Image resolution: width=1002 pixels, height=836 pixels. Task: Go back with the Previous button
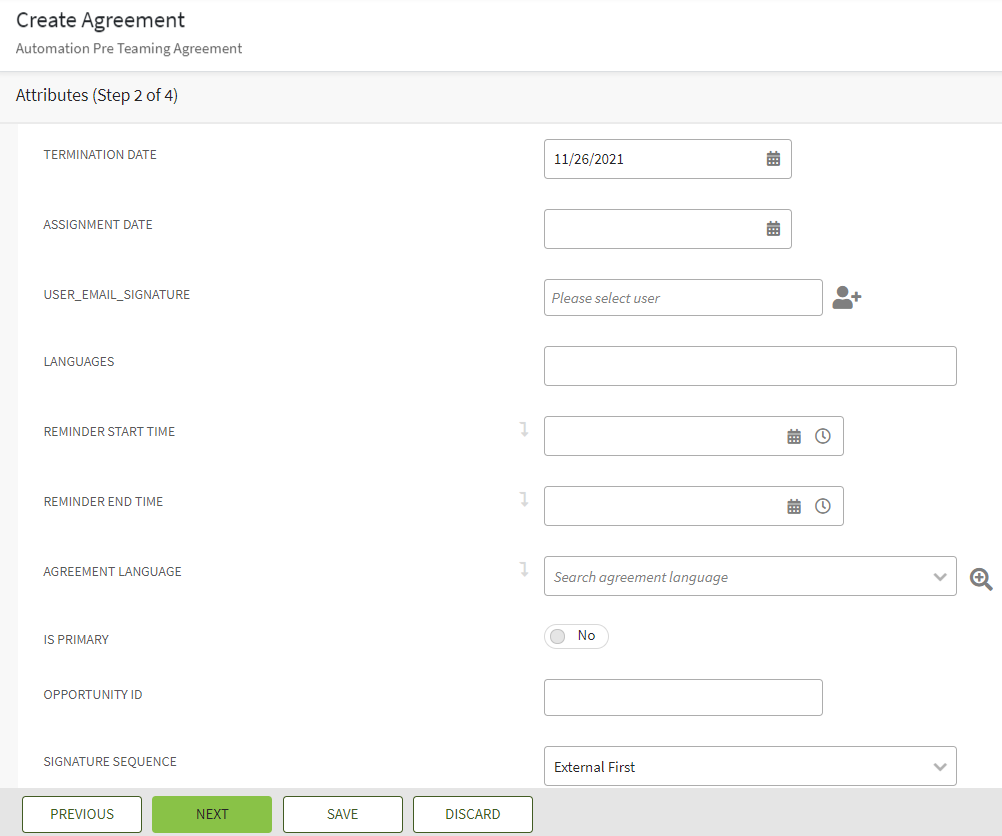tap(82, 814)
